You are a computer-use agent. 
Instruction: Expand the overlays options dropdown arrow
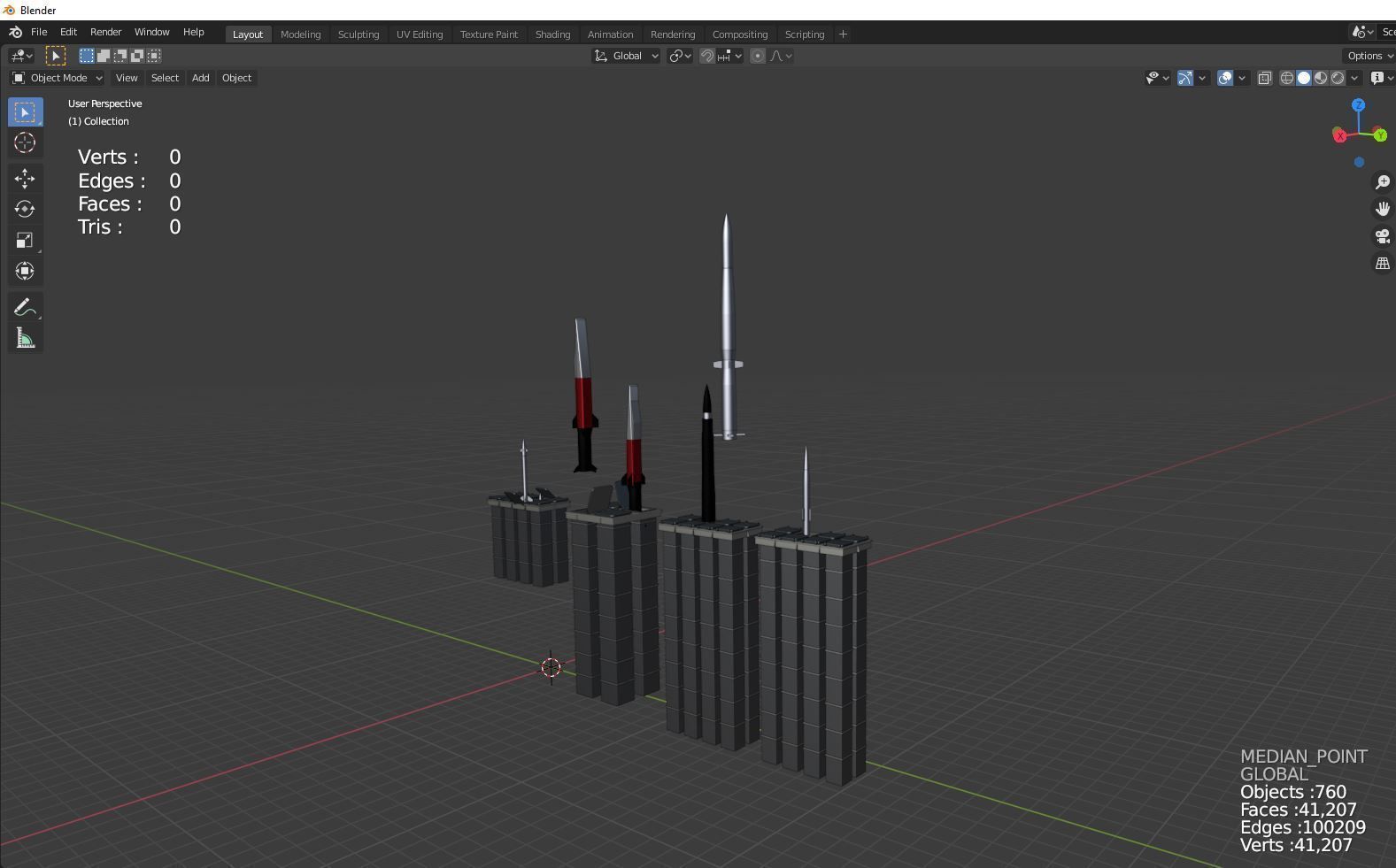coord(1242,78)
